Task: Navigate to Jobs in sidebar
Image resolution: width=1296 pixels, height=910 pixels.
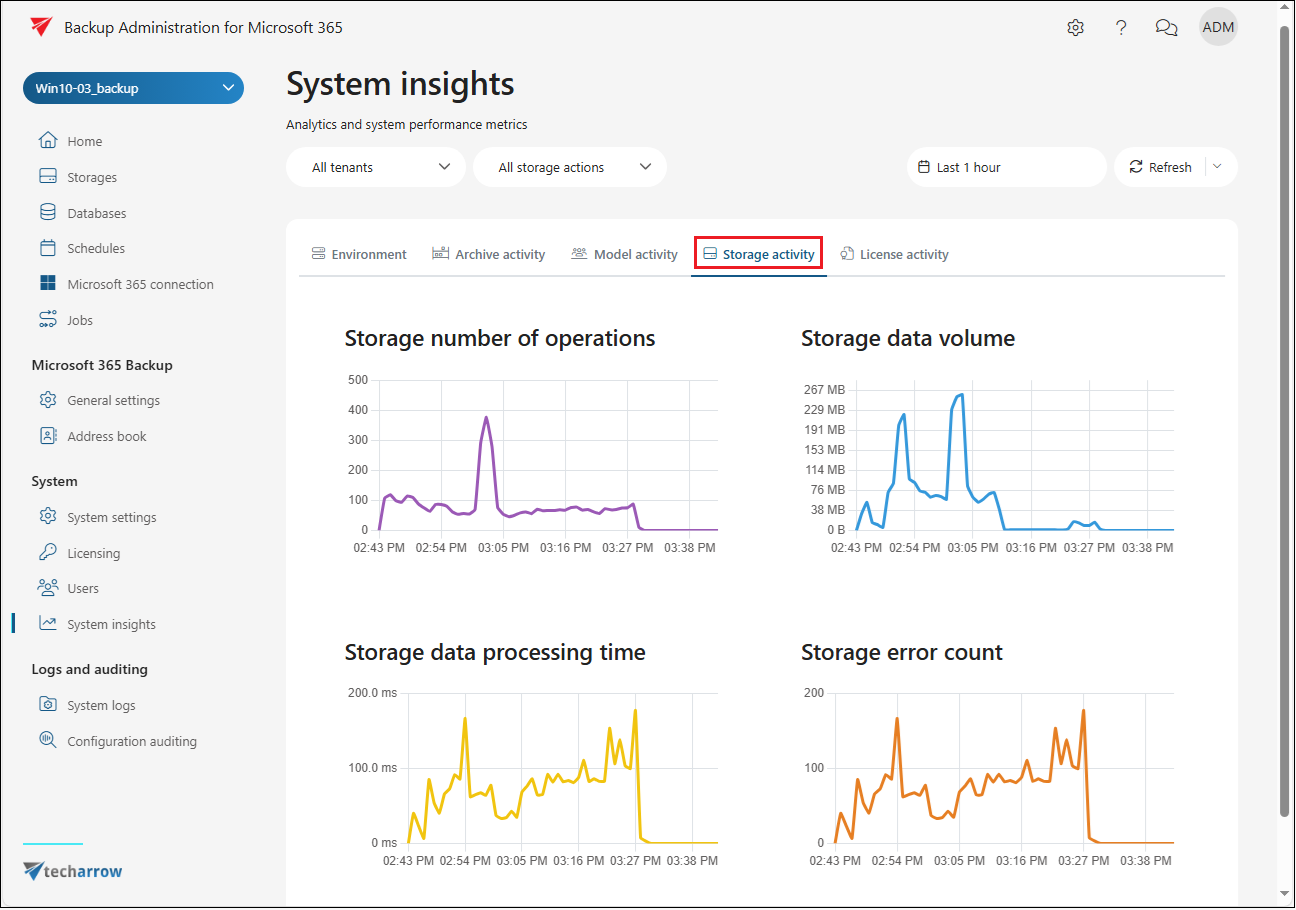Action: (x=80, y=320)
